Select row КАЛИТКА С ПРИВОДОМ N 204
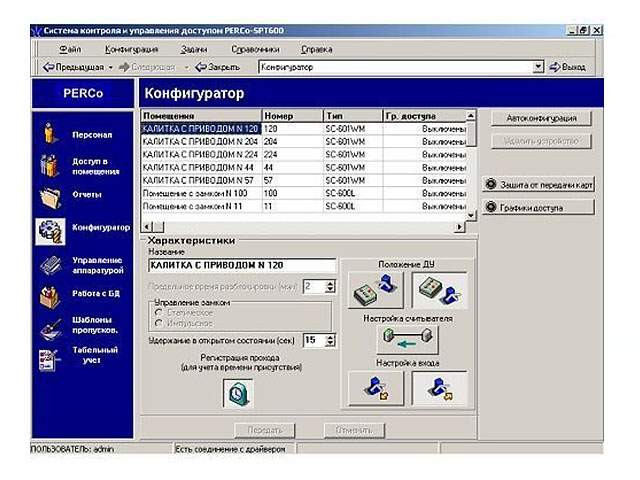 point(304,142)
